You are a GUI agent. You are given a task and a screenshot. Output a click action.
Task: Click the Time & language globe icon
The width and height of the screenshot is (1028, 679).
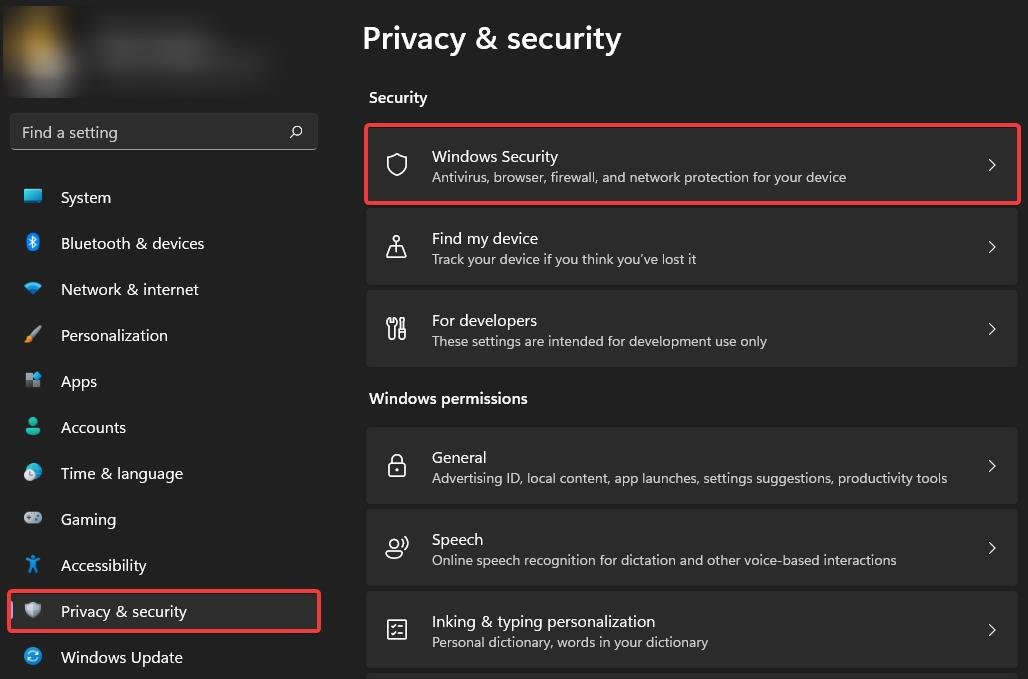(33, 473)
